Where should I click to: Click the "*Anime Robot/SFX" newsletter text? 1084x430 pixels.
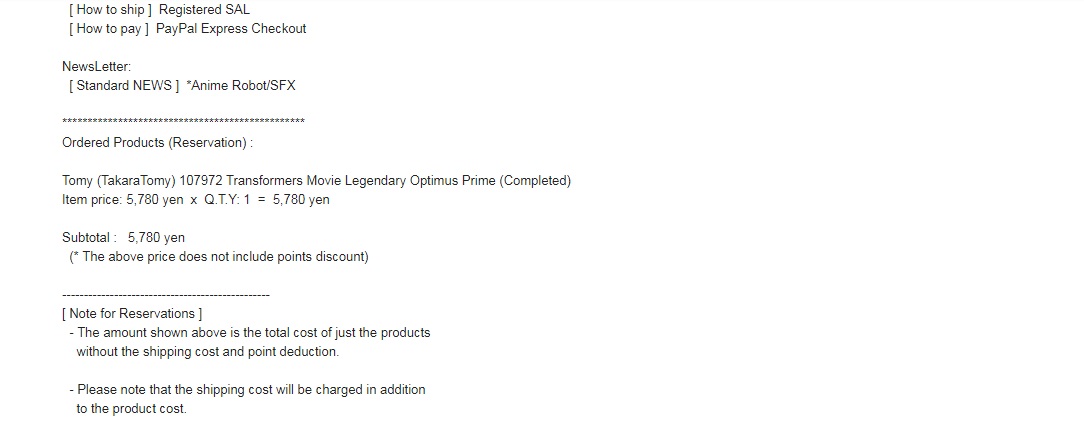[x=241, y=86]
